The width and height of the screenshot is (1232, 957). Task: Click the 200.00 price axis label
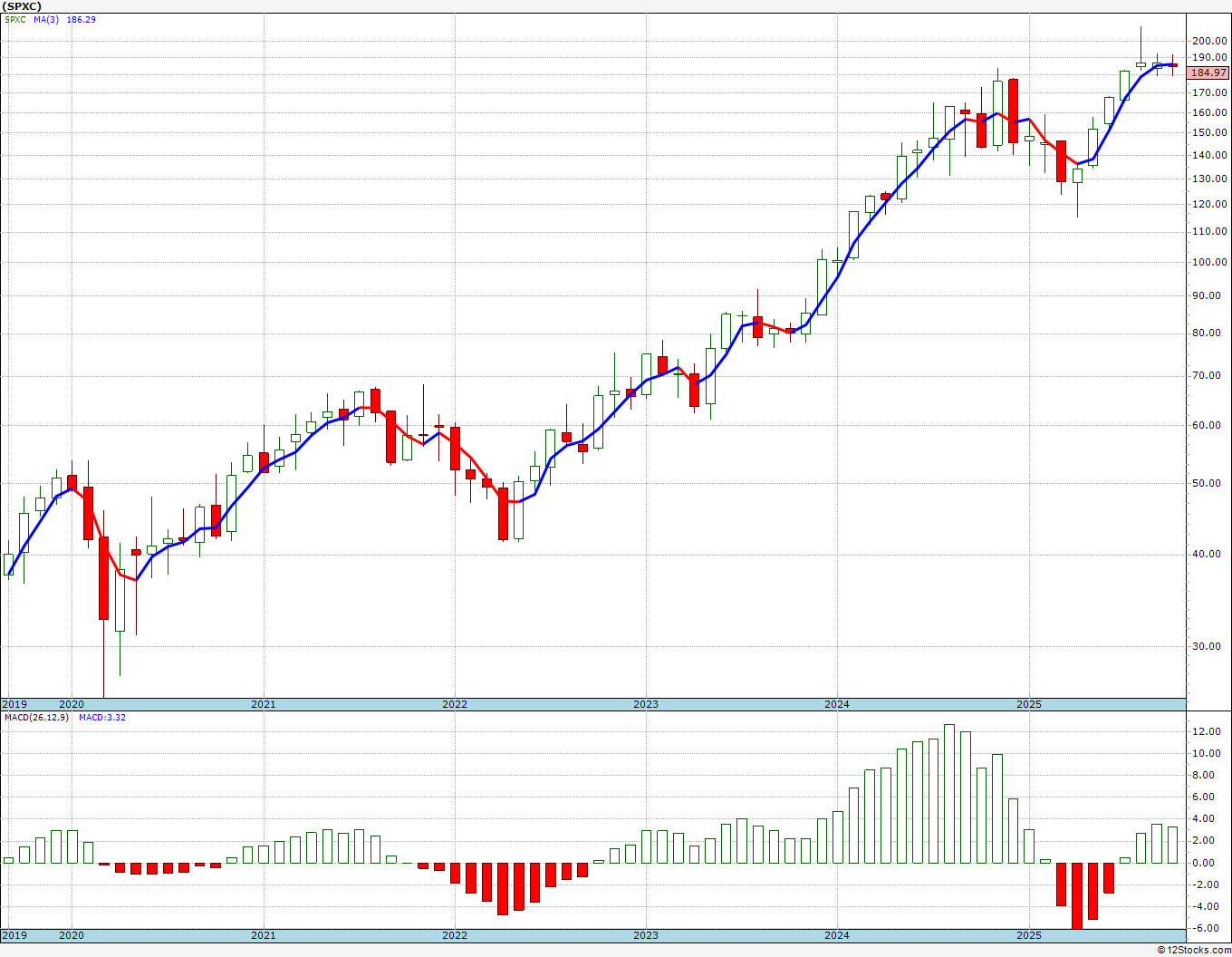click(1208, 41)
